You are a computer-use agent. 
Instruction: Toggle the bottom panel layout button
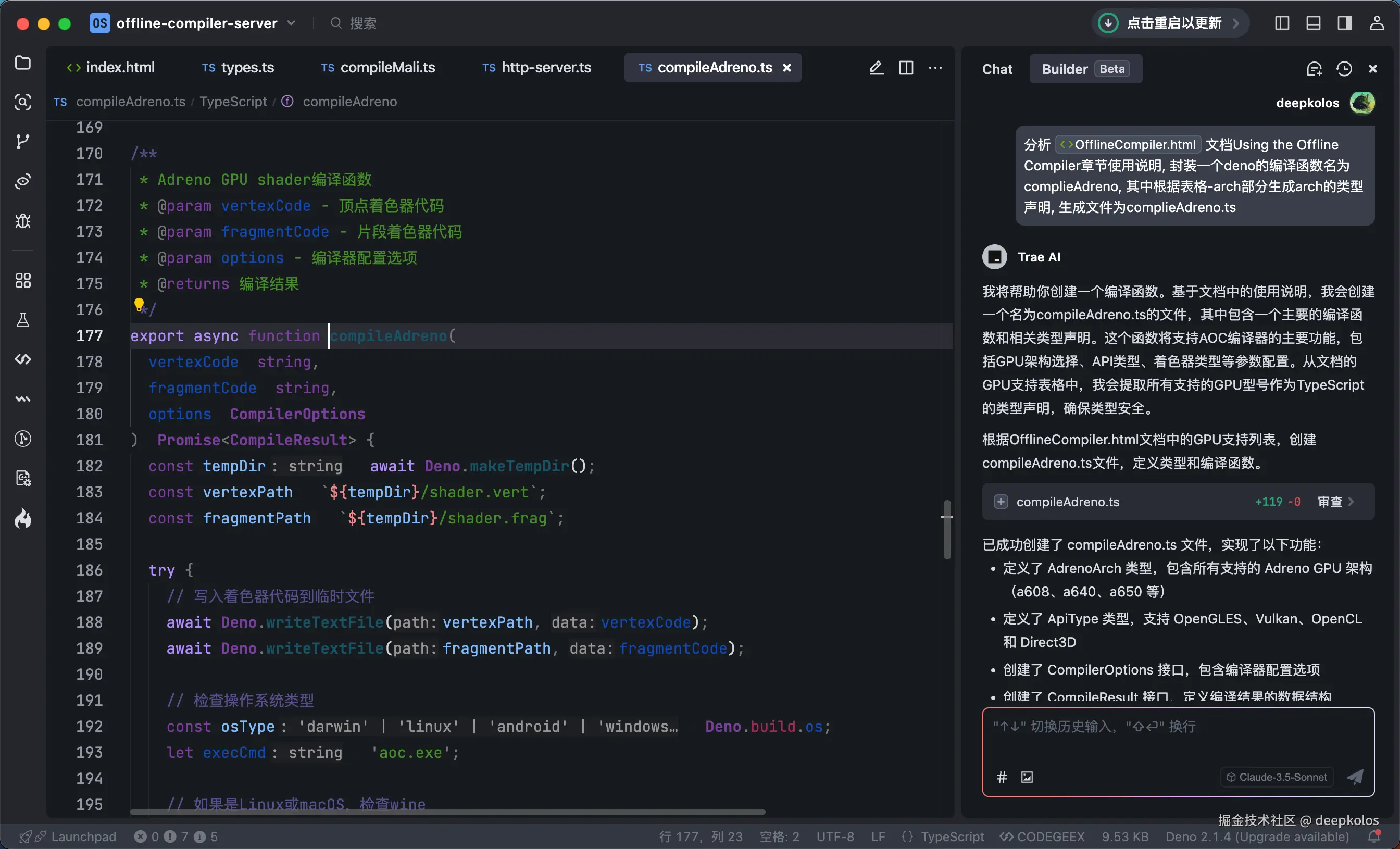1313,23
